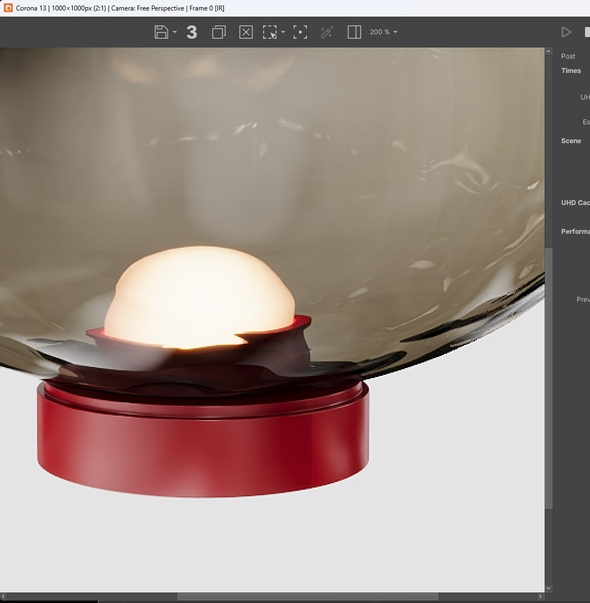The width and height of the screenshot is (590, 603).
Task: Switch to the Post tab
Action: coord(568,56)
